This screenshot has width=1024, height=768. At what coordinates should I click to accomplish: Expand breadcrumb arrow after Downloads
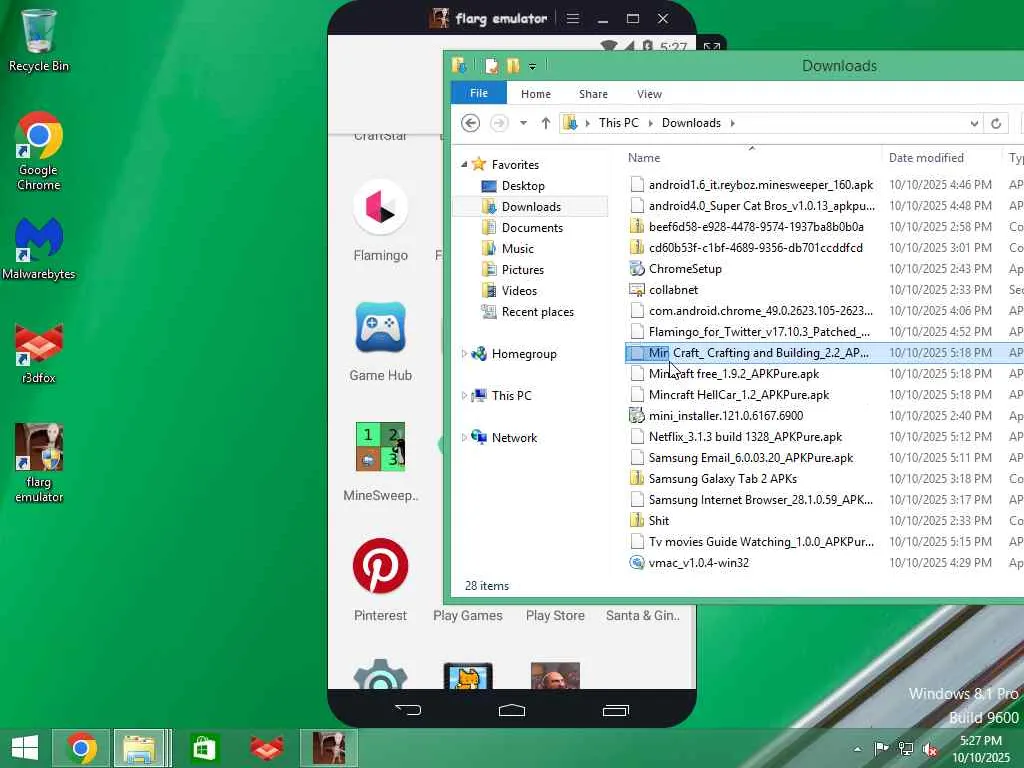coord(732,123)
